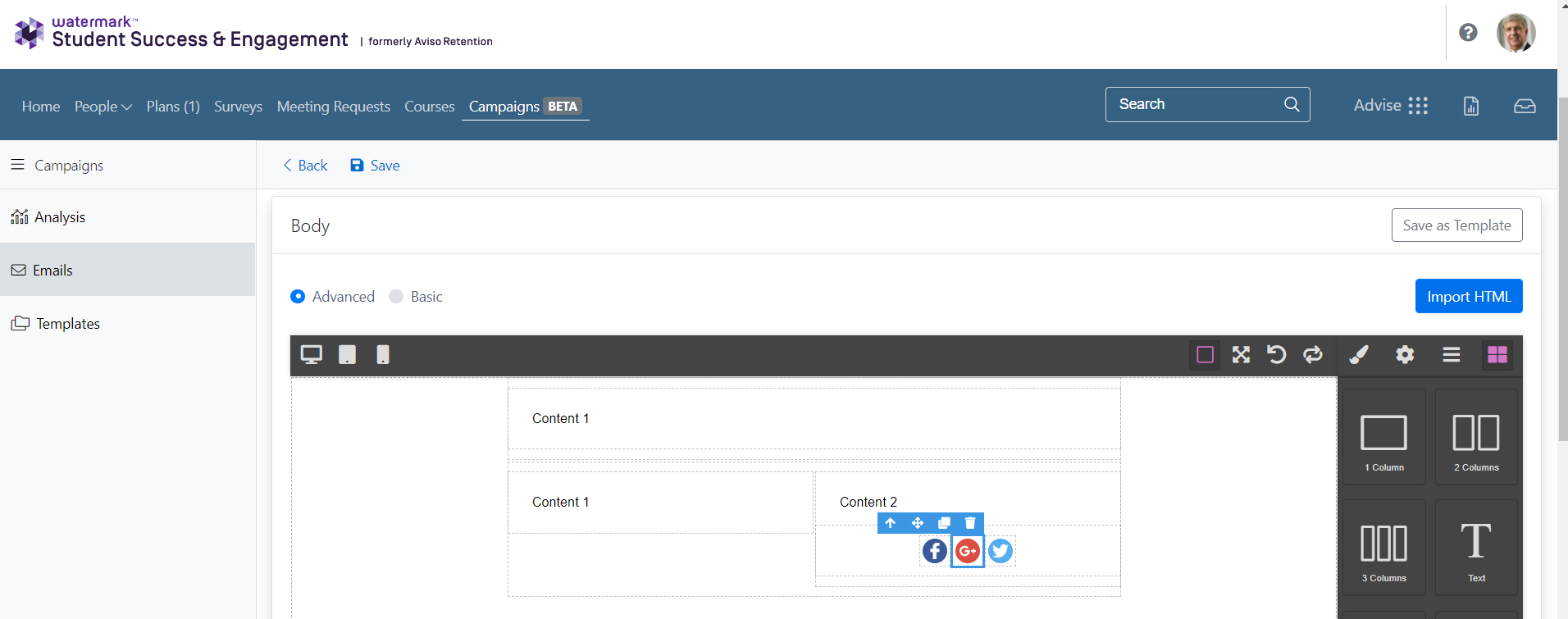Click Save as Template button
The height and width of the screenshot is (619, 1568).
(1456, 225)
